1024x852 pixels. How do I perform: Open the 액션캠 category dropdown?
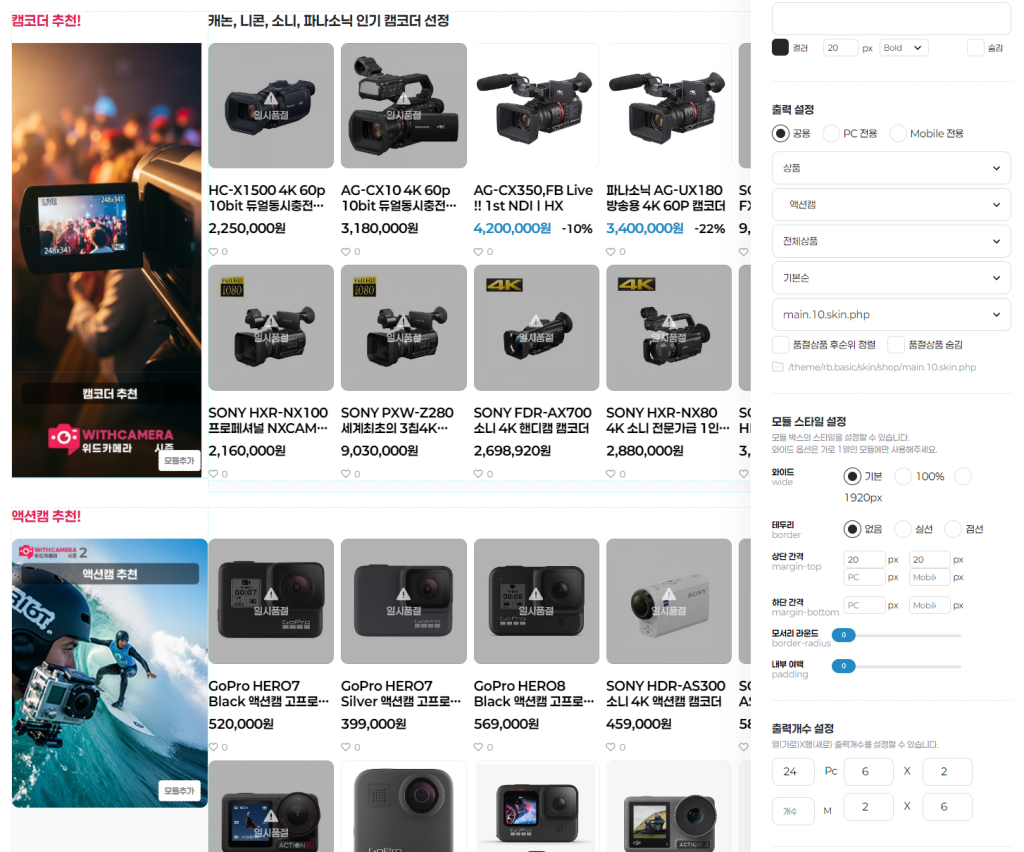(891, 204)
